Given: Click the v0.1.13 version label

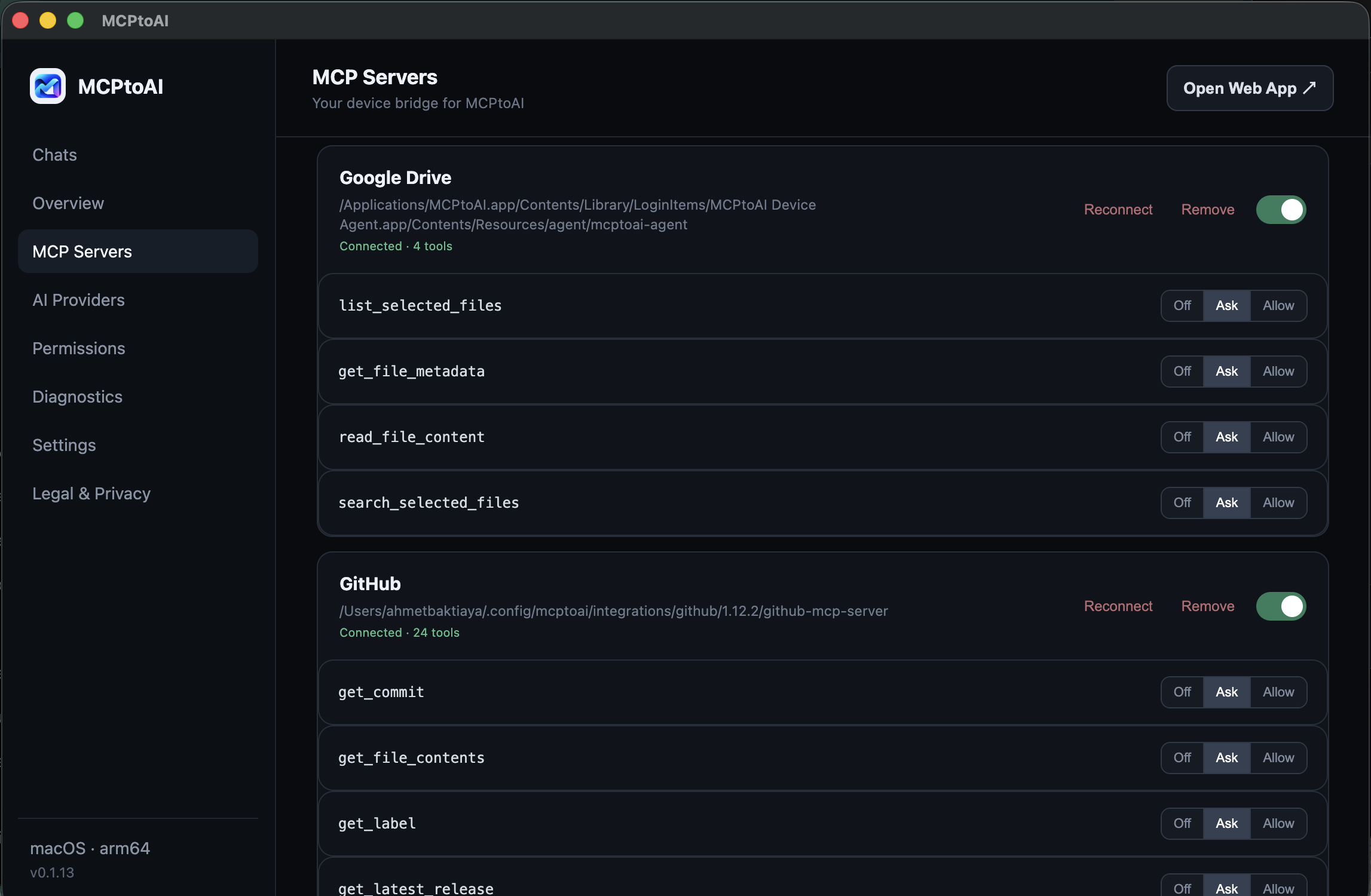Looking at the screenshot, I should [52, 873].
